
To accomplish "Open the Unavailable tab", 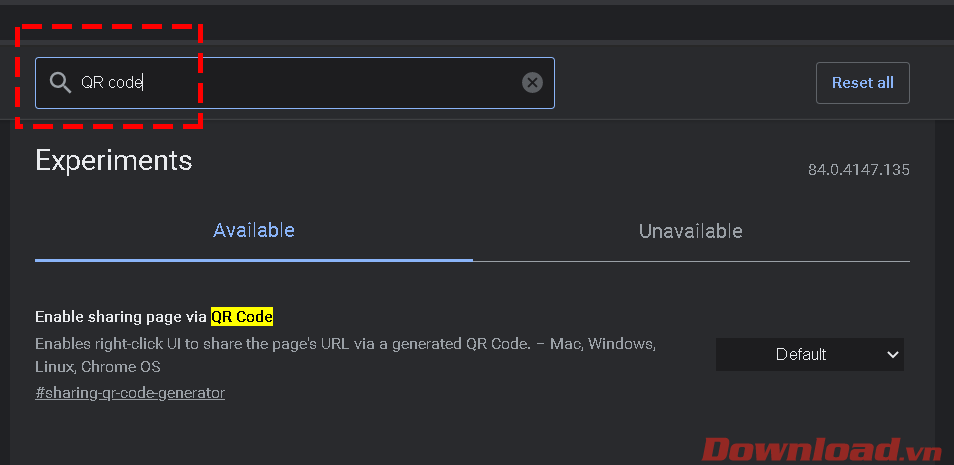I will click(690, 231).
